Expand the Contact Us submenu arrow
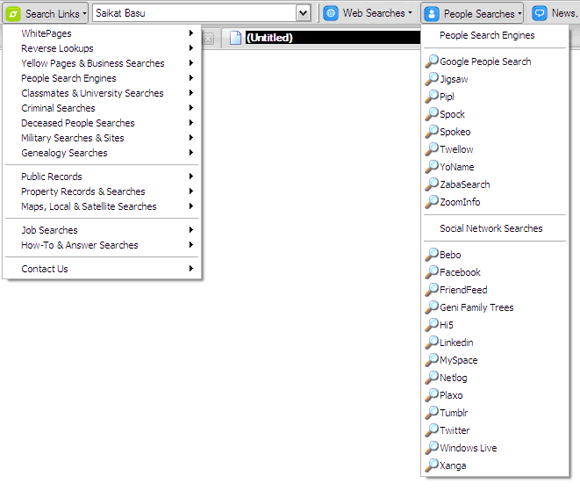This screenshot has height=498, width=580. (191, 268)
